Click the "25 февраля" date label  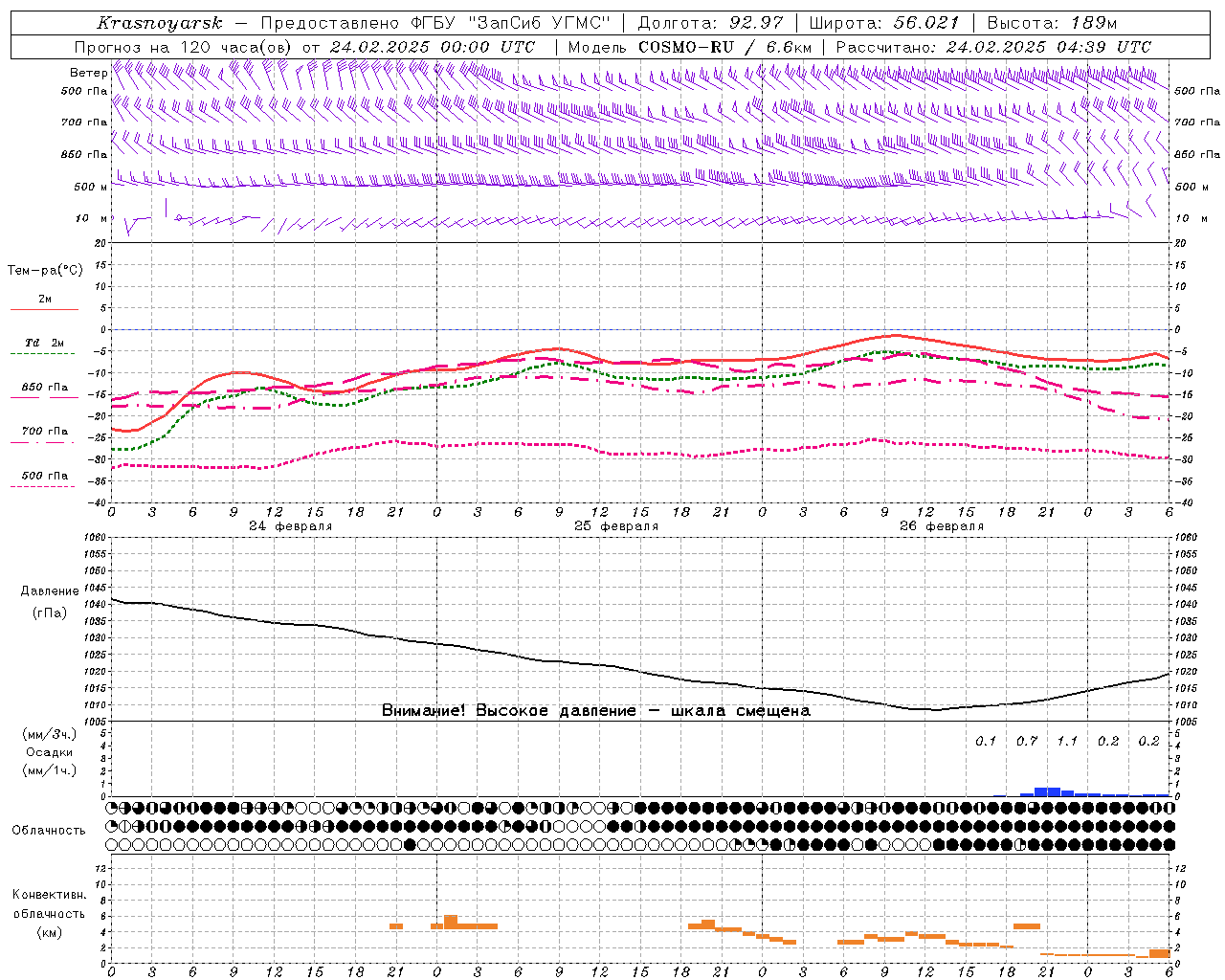click(616, 526)
